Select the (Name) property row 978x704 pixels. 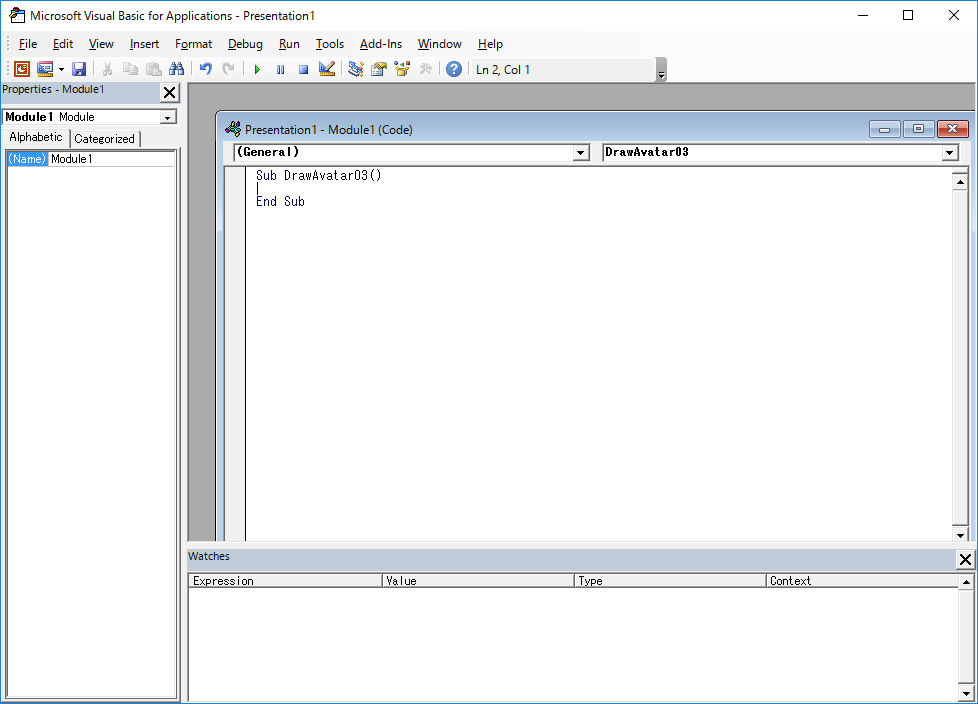tap(91, 159)
